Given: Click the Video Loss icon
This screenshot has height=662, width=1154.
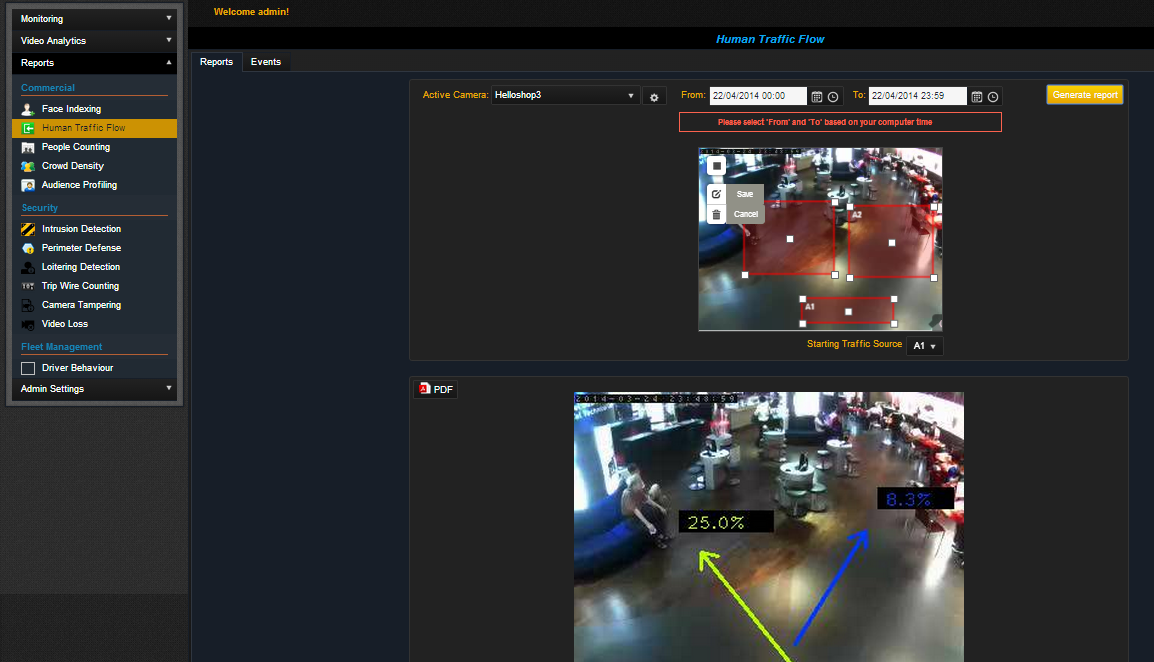Looking at the screenshot, I should 28,325.
